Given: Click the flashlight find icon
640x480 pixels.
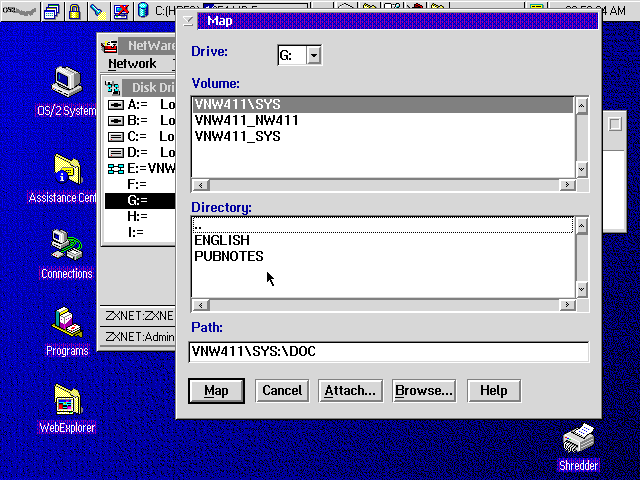Looking at the screenshot, I should [x=98, y=11].
